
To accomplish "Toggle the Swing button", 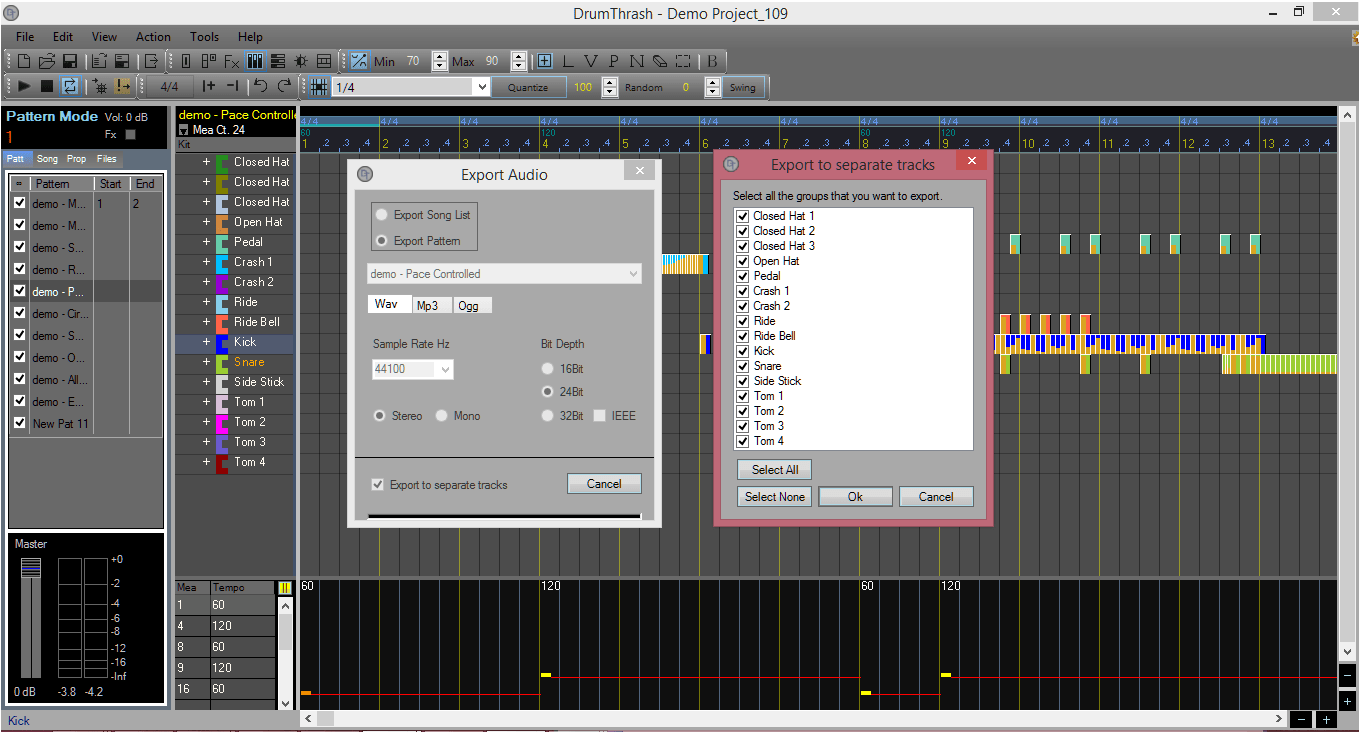I will (743, 87).
